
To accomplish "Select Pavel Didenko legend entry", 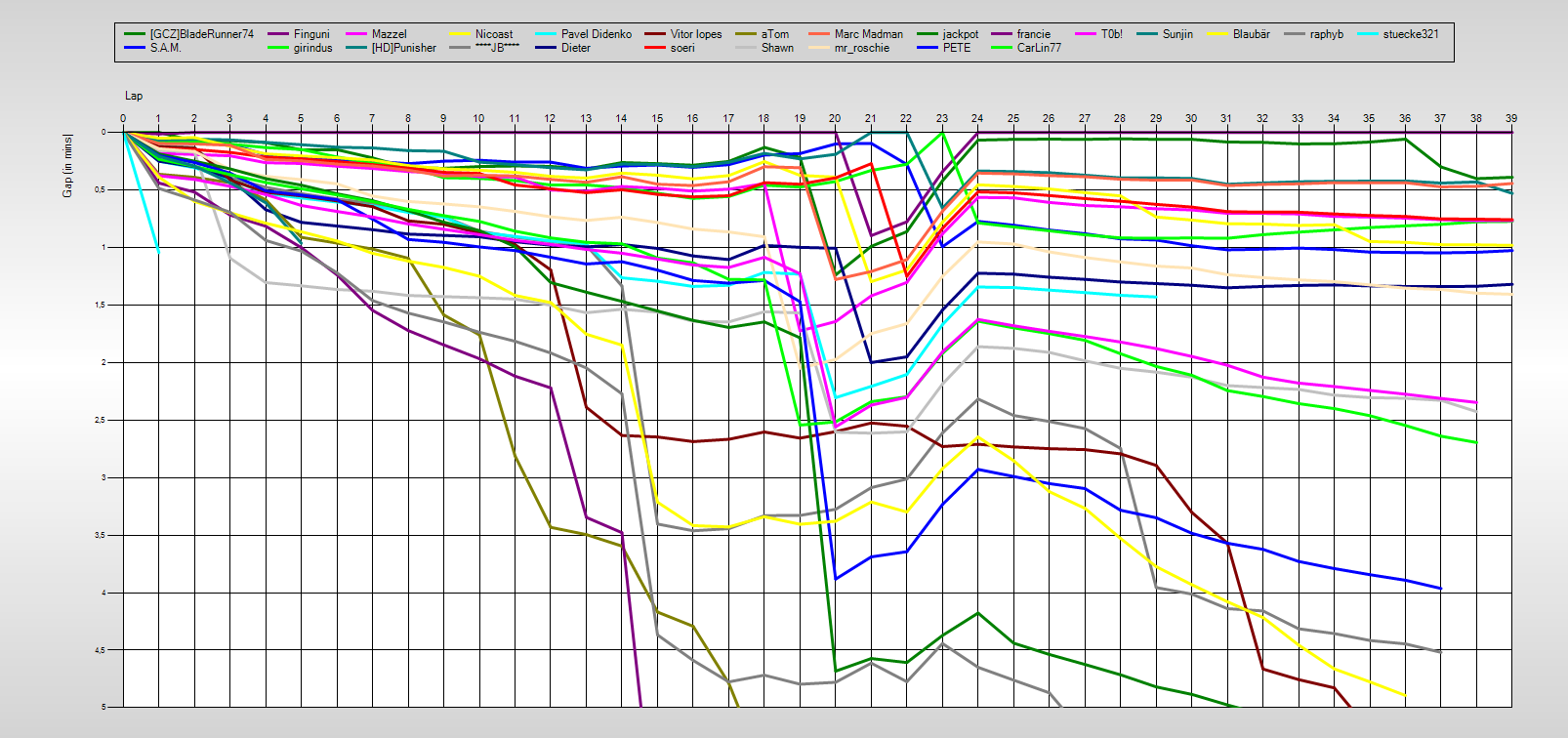I will (596, 34).
